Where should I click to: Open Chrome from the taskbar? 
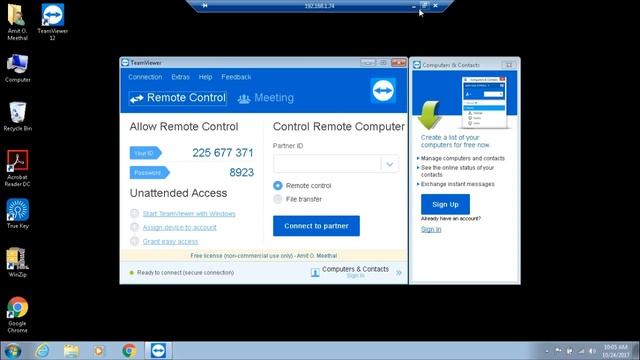coord(129,351)
